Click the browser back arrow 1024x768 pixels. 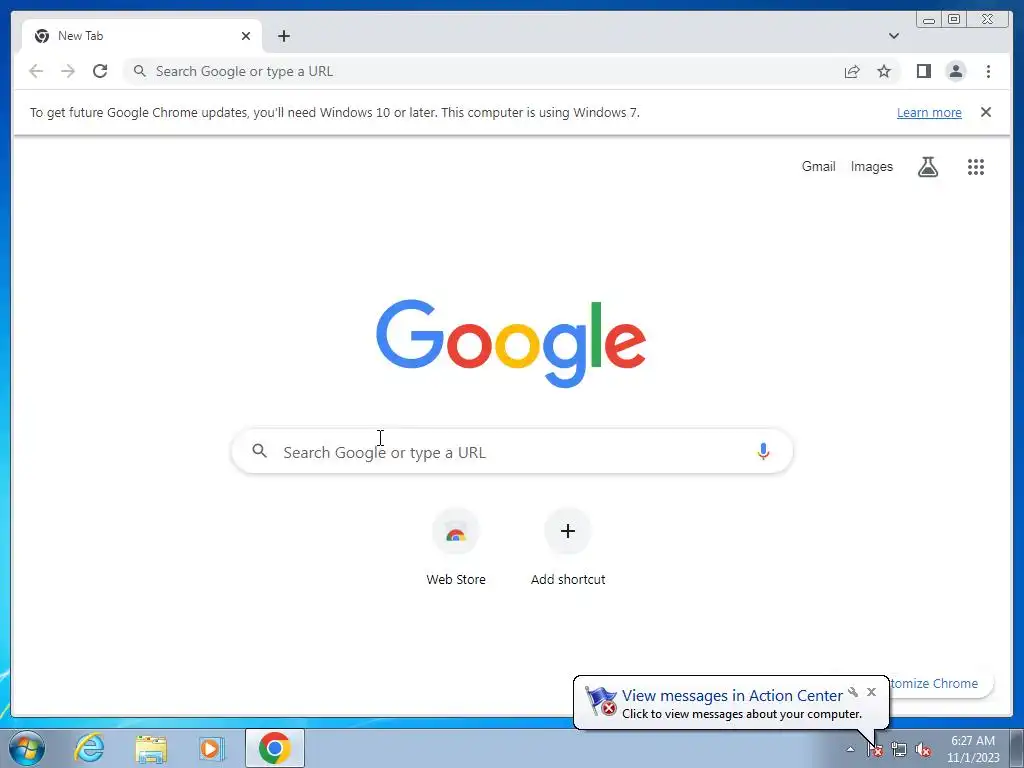click(x=36, y=71)
